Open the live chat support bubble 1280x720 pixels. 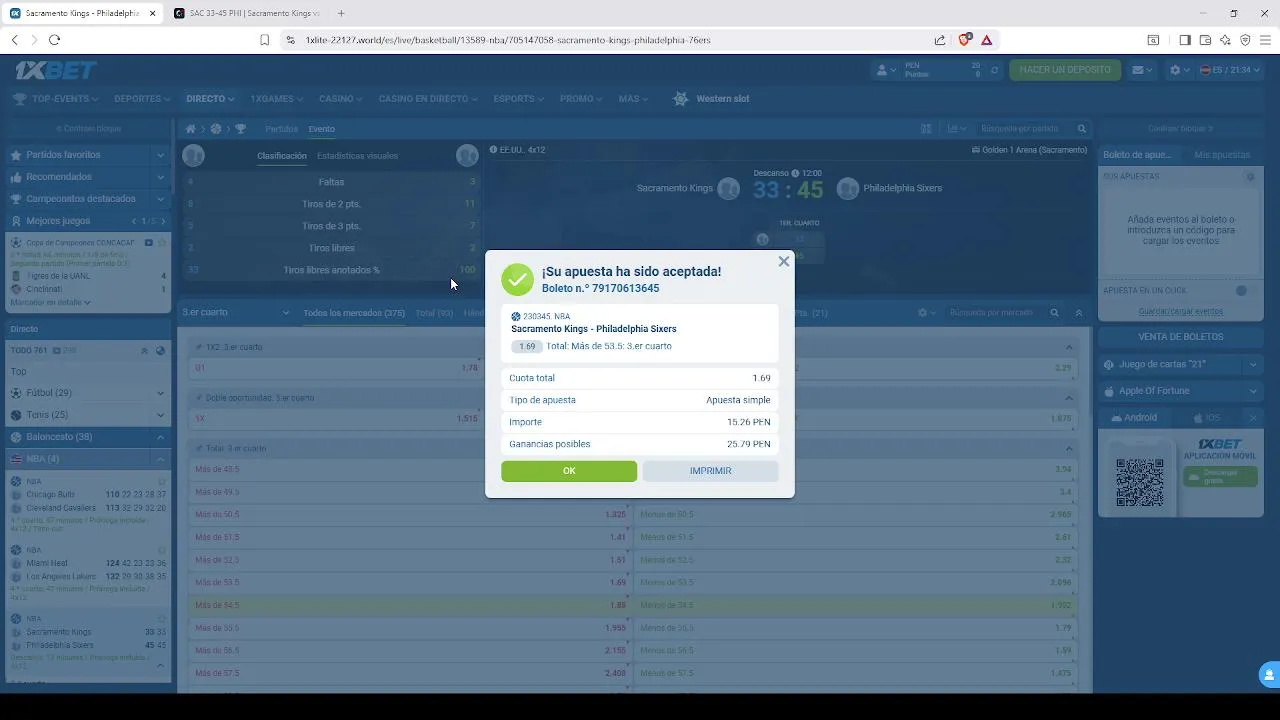click(1268, 674)
